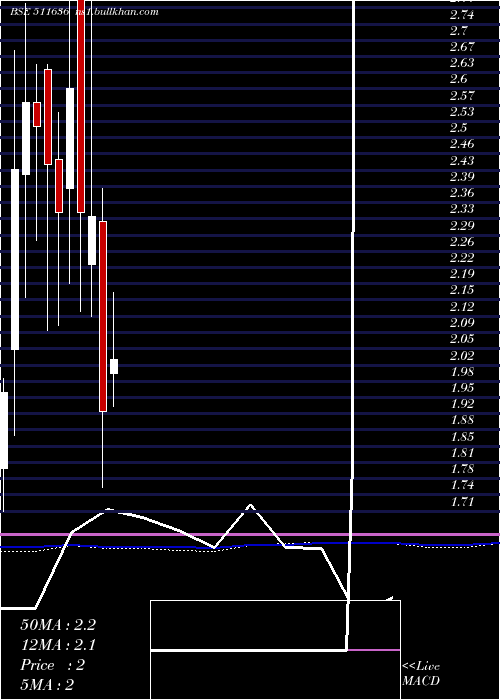
Task: Choose the 2.15 price axis label
Action: [x=462, y=290]
